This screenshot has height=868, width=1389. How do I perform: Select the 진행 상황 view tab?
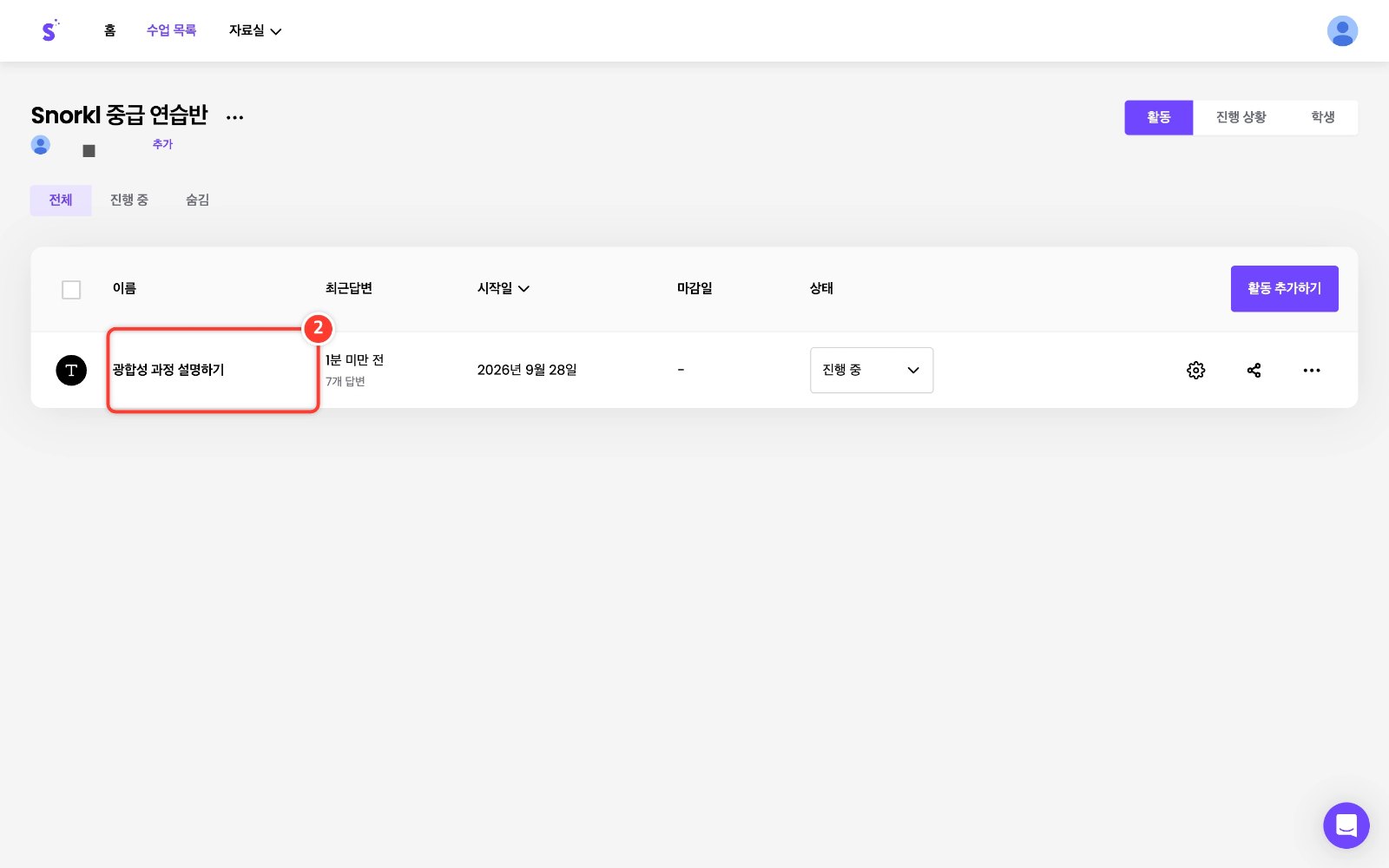click(x=1241, y=117)
